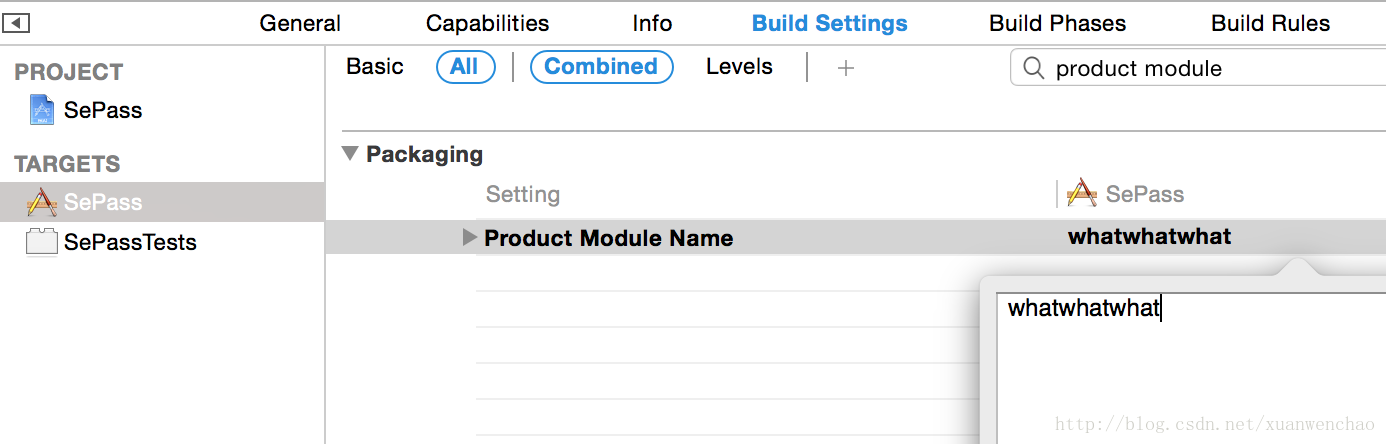The width and height of the screenshot is (1386, 444).
Task: Hide the project navigator sidebar toggle icon
Action: (18, 22)
